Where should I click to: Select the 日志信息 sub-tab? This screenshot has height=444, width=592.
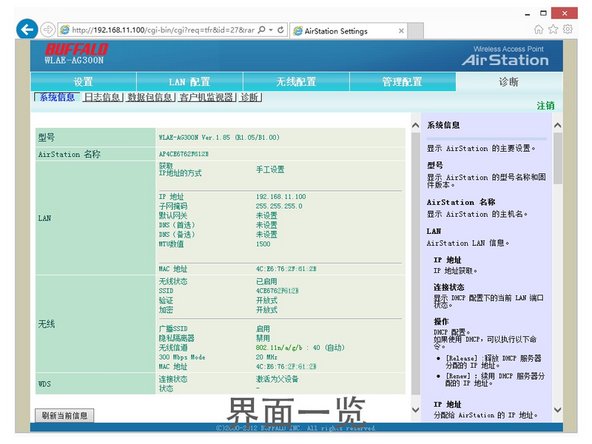click(102, 97)
